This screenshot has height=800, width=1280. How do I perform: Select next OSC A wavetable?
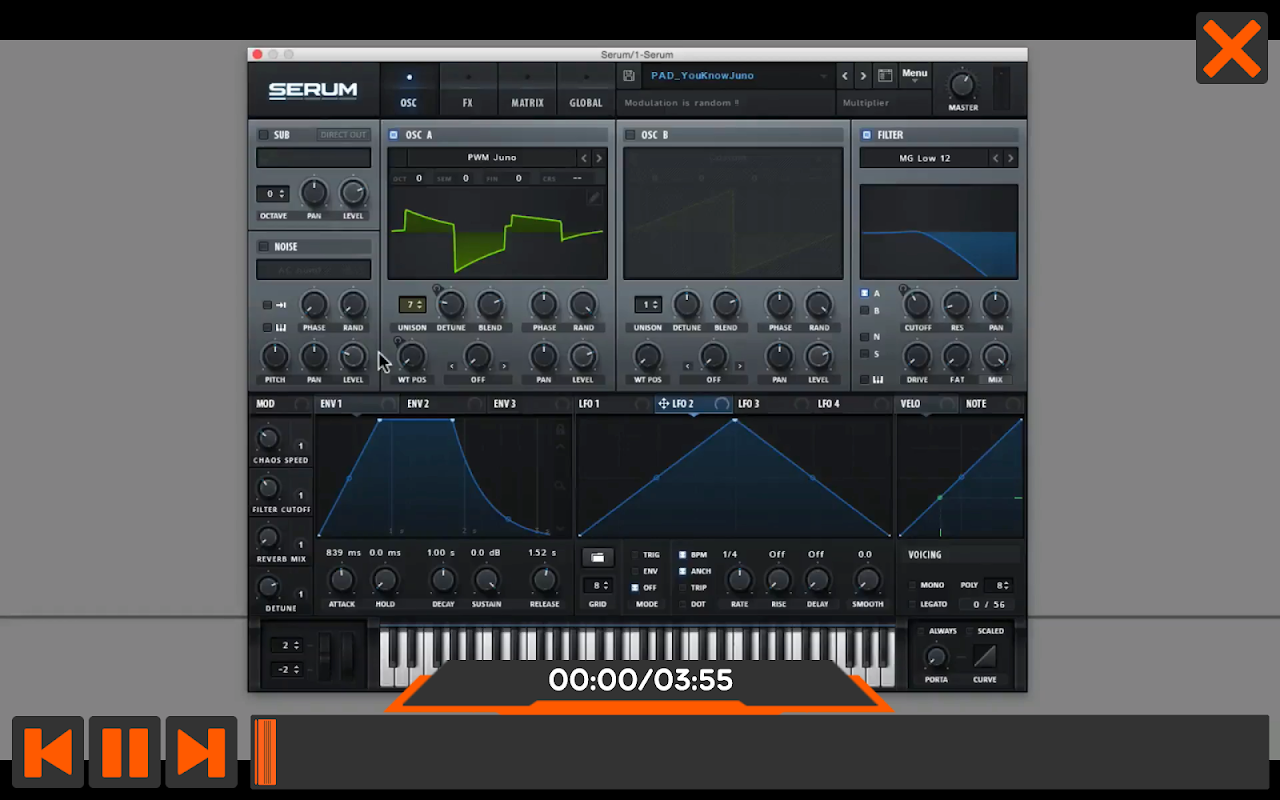tap(599, 158)
